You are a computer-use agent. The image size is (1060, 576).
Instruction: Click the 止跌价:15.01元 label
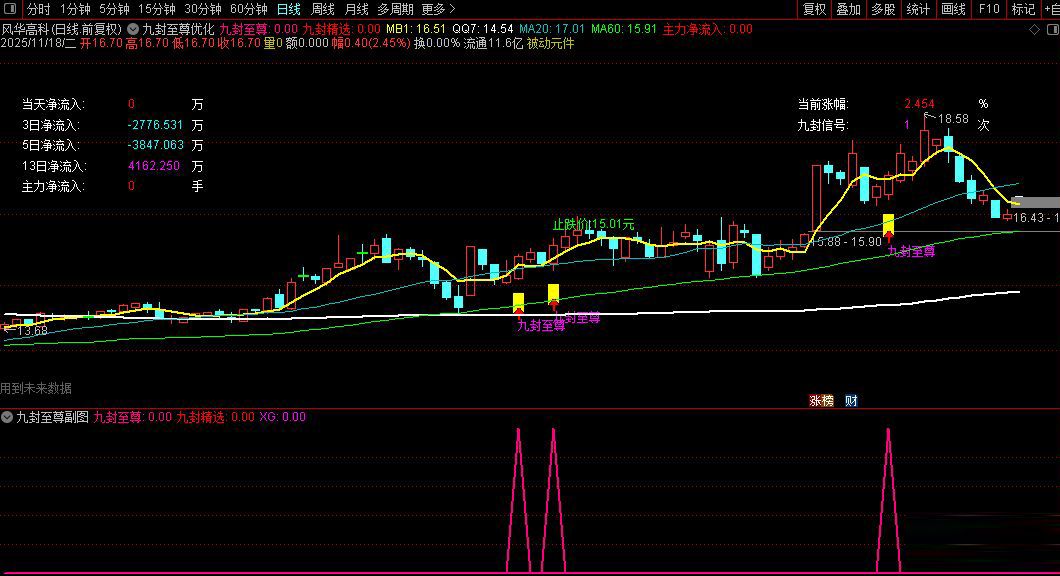pyautogui.click(x=594, y=224)
